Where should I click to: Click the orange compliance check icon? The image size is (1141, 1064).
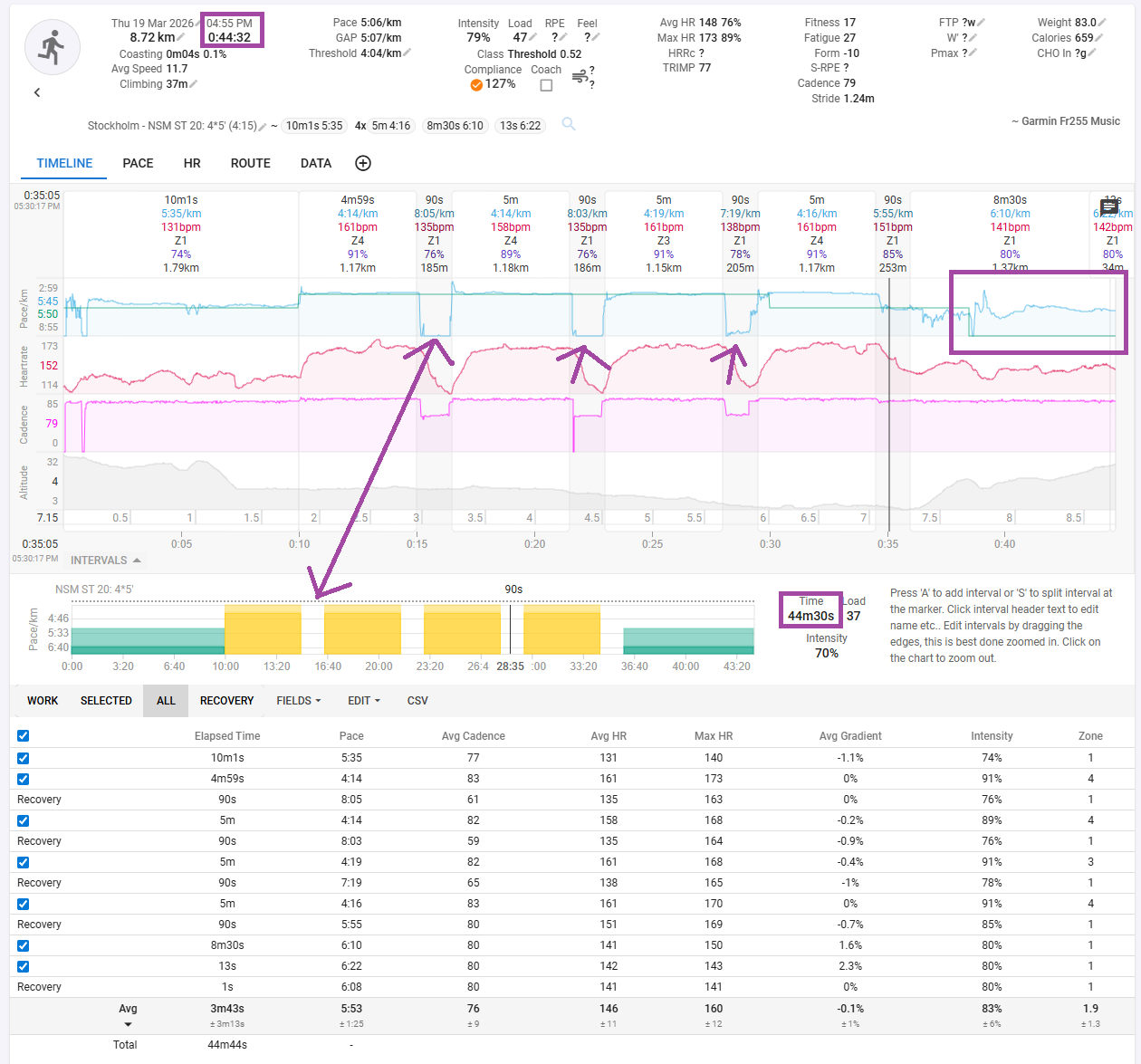click(475, 84)
